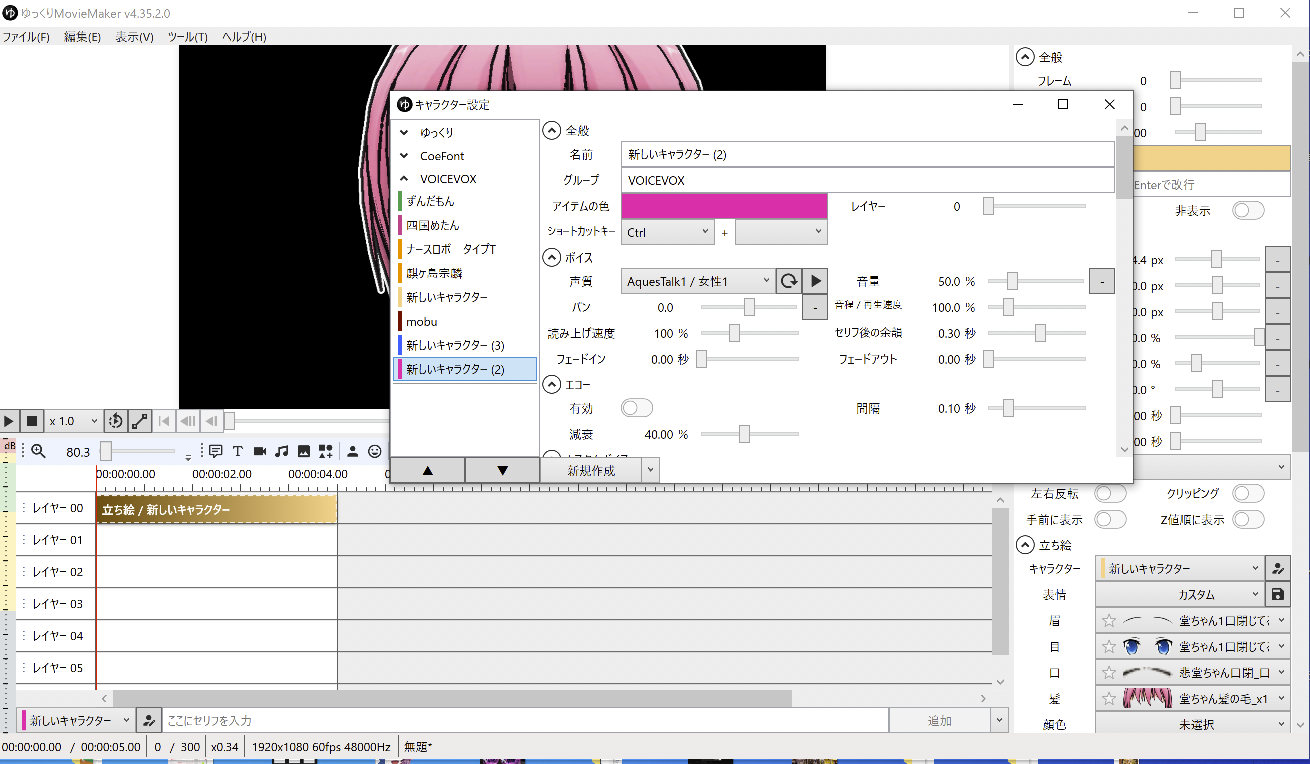Click the voice reload icon beside AquesTalk1
Viewport: 1310px width, 764px height.
tap(789, 282)
